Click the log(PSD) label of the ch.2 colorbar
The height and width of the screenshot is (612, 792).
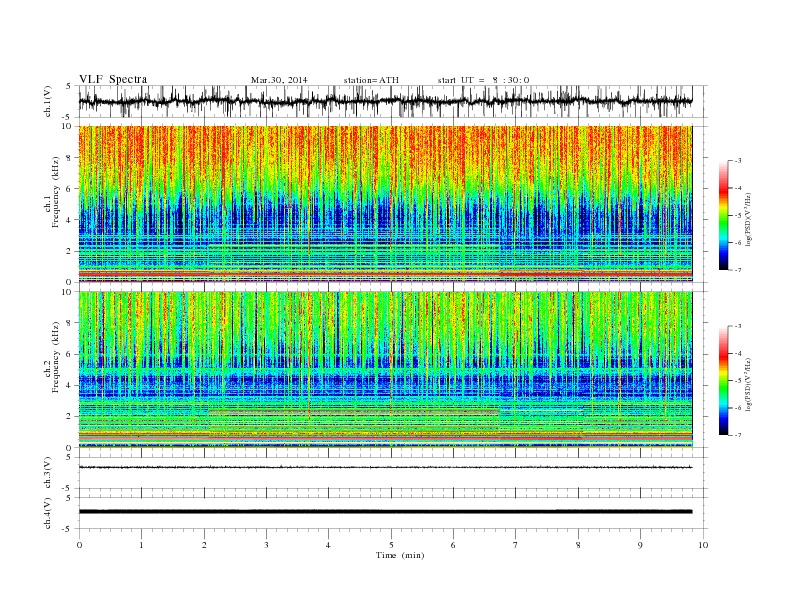pyautogui.click(x=749, y=384)
